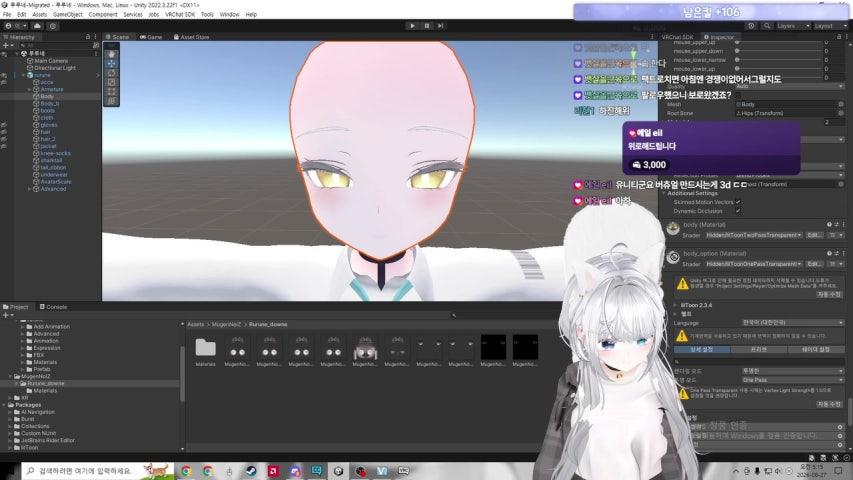Click the Hierarchy panel lock icon
The width and height of the screenshot is (853, 480).
[88, 37]
